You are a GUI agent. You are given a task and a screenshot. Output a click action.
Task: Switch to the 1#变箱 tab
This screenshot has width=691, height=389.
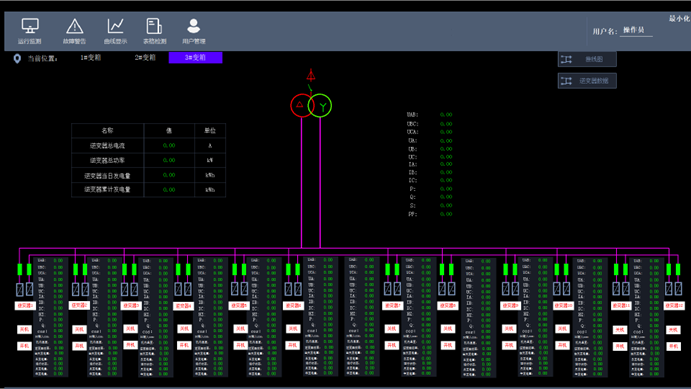[91, 58]
